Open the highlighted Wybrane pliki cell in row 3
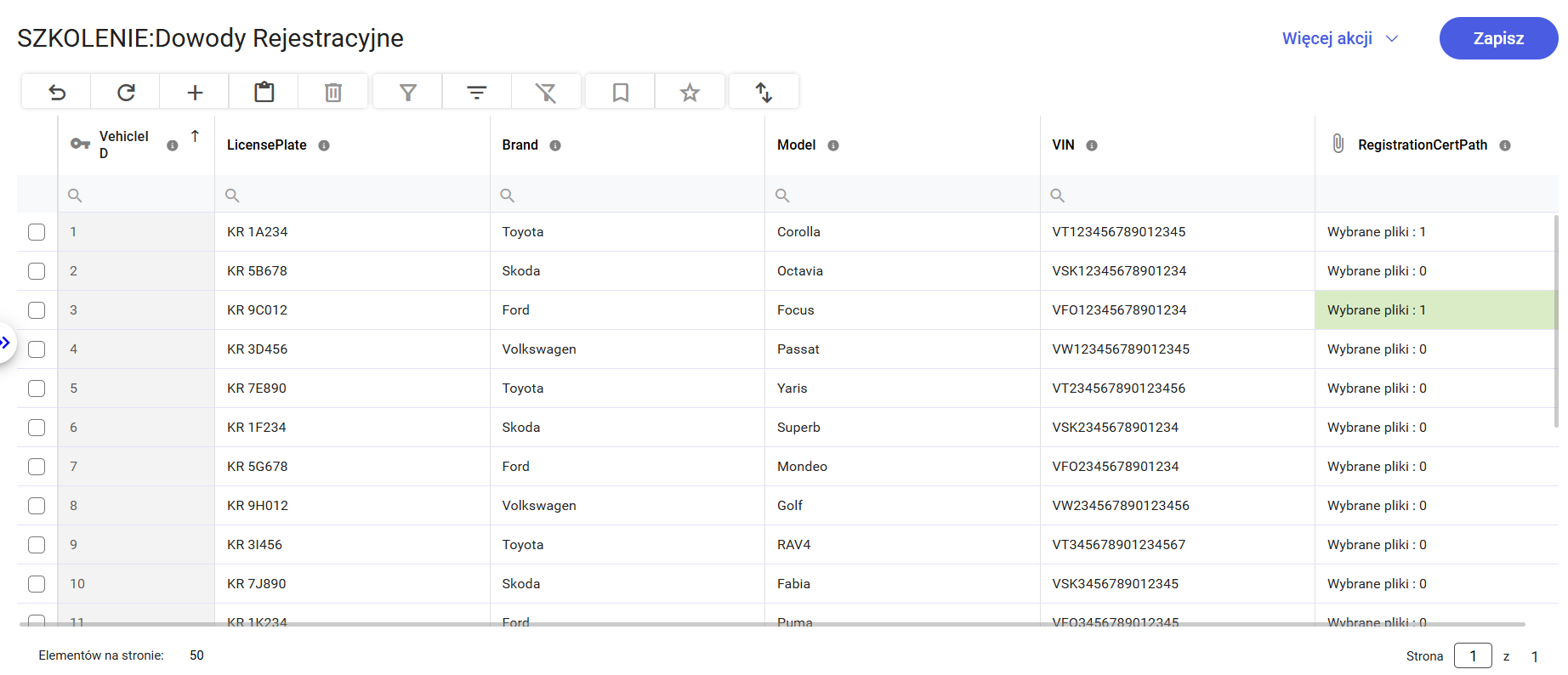The height and width of the screenshot is (675, 1568). tap(1376, 310)
